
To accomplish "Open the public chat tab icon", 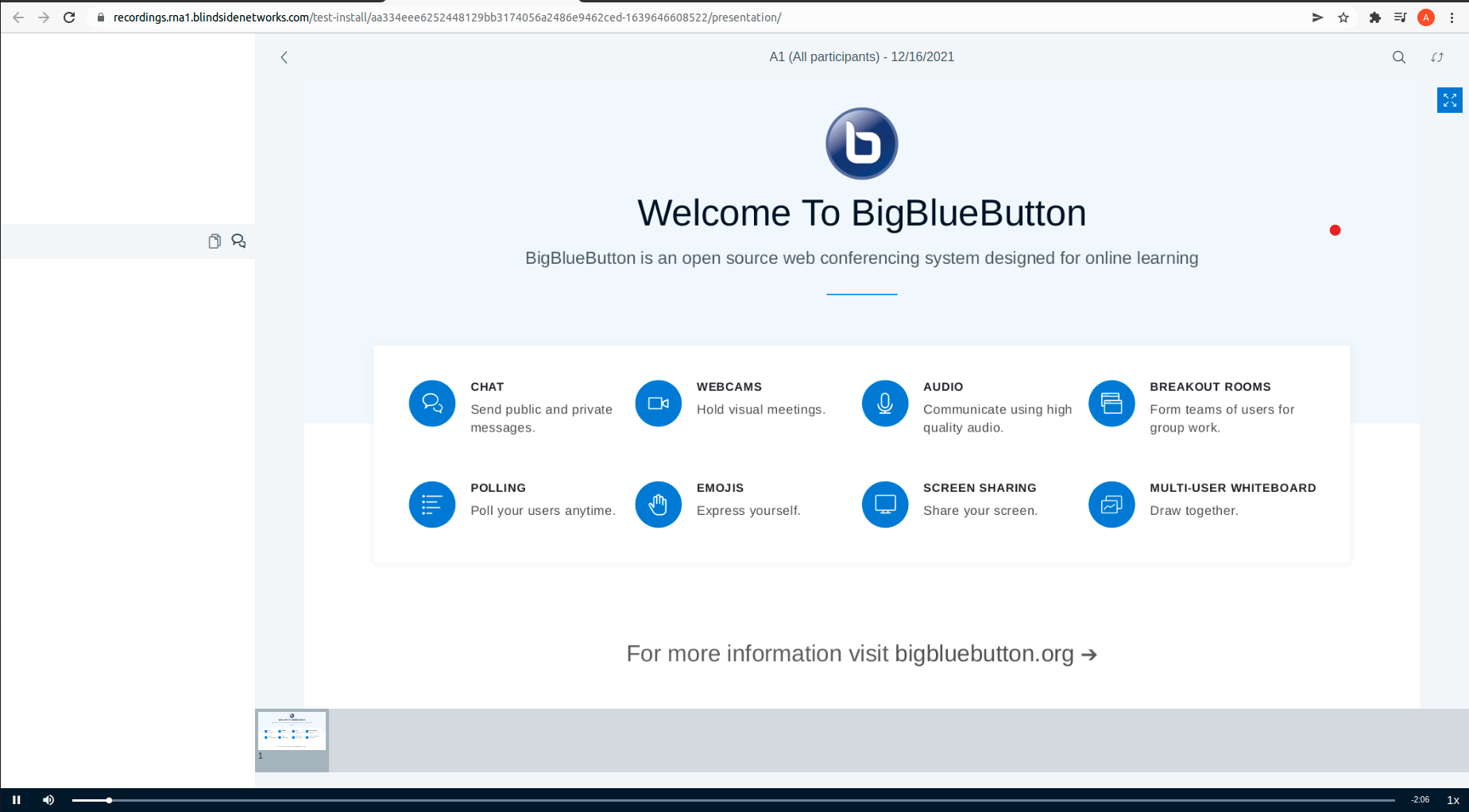I will 238,241.
